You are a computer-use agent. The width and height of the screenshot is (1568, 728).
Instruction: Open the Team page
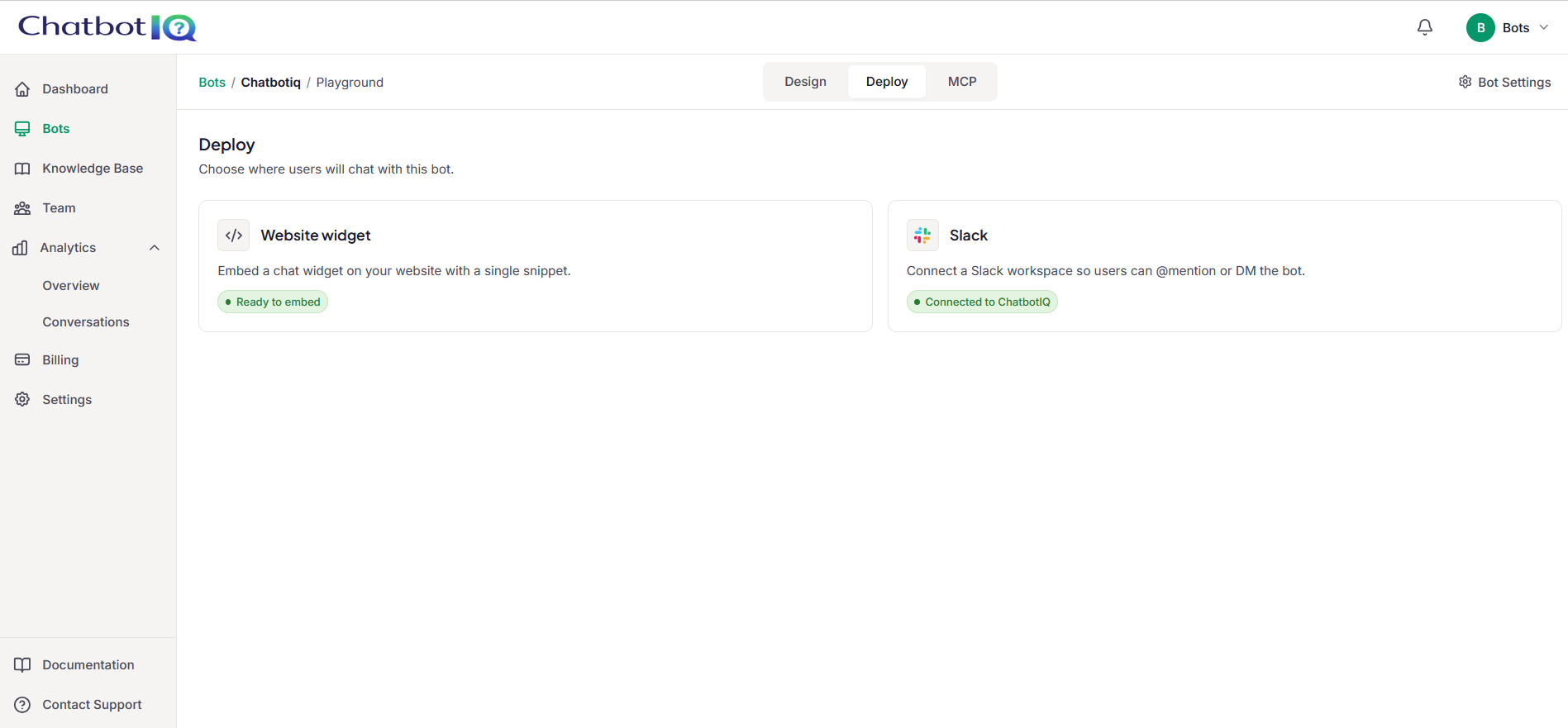pos(59,208)
